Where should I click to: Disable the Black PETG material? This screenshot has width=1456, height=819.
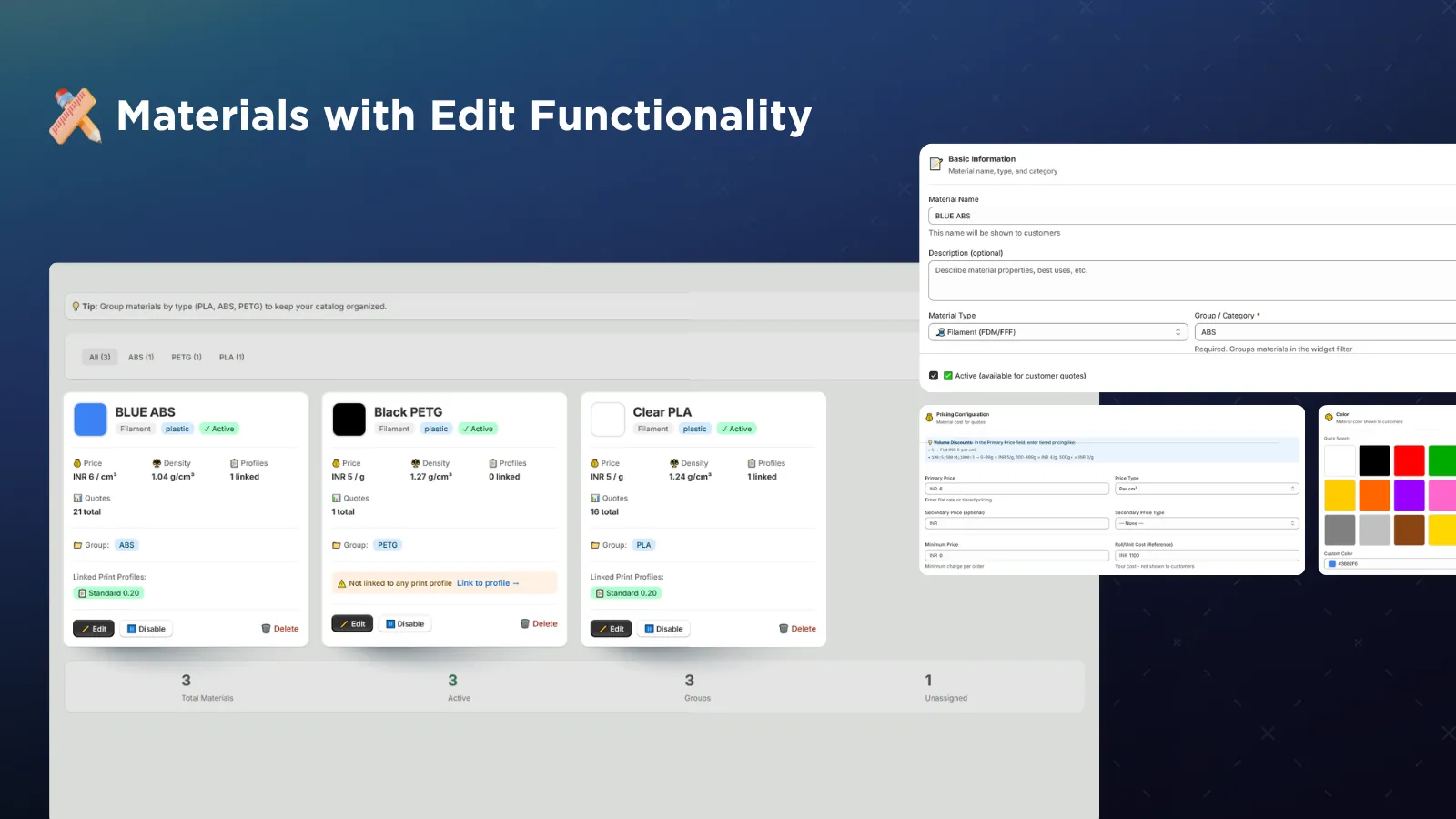click(x=404, y=623)
